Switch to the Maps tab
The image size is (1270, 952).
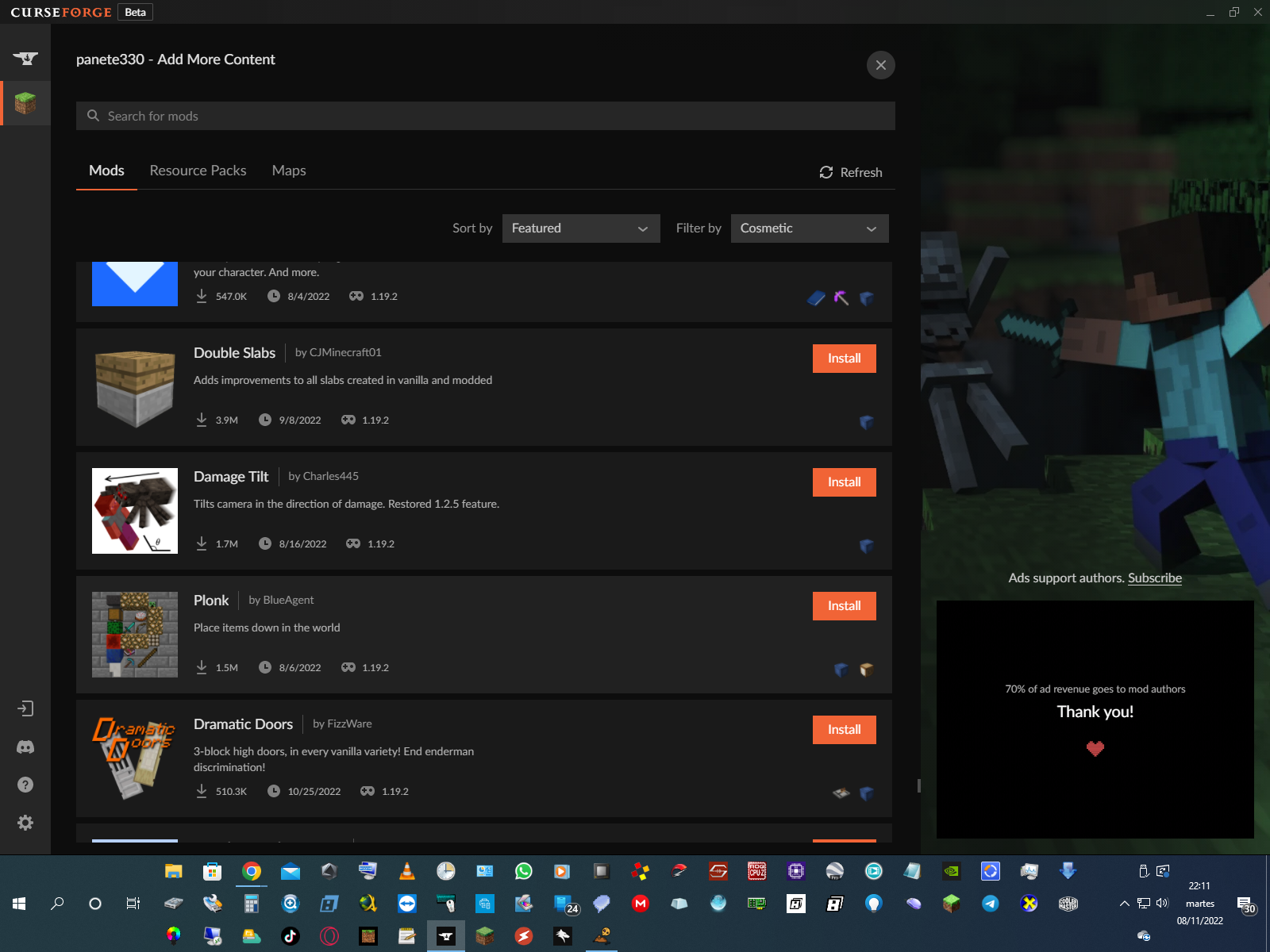click(289, 171)
